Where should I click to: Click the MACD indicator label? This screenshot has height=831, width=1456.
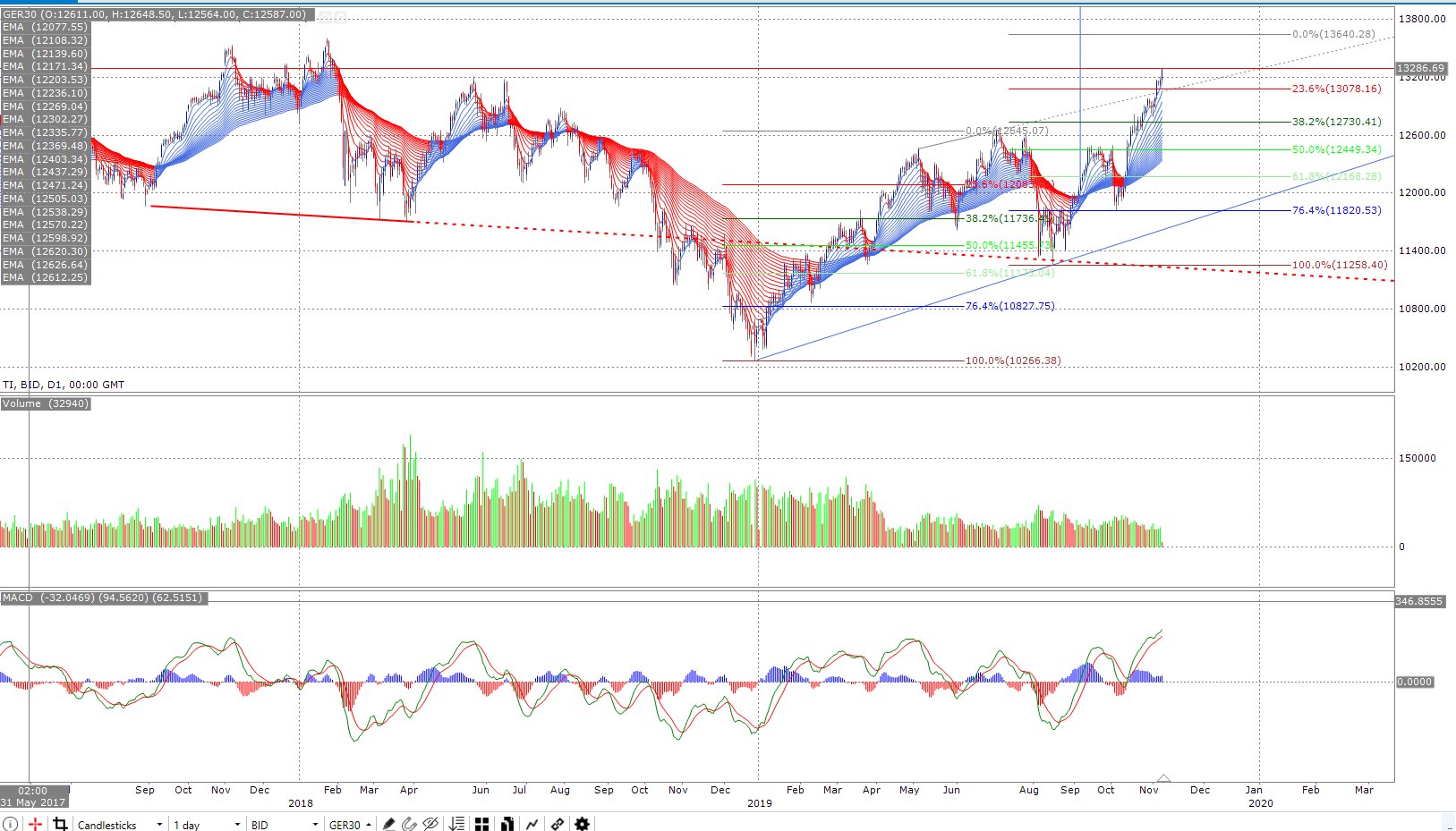click(x=103, y=598)
